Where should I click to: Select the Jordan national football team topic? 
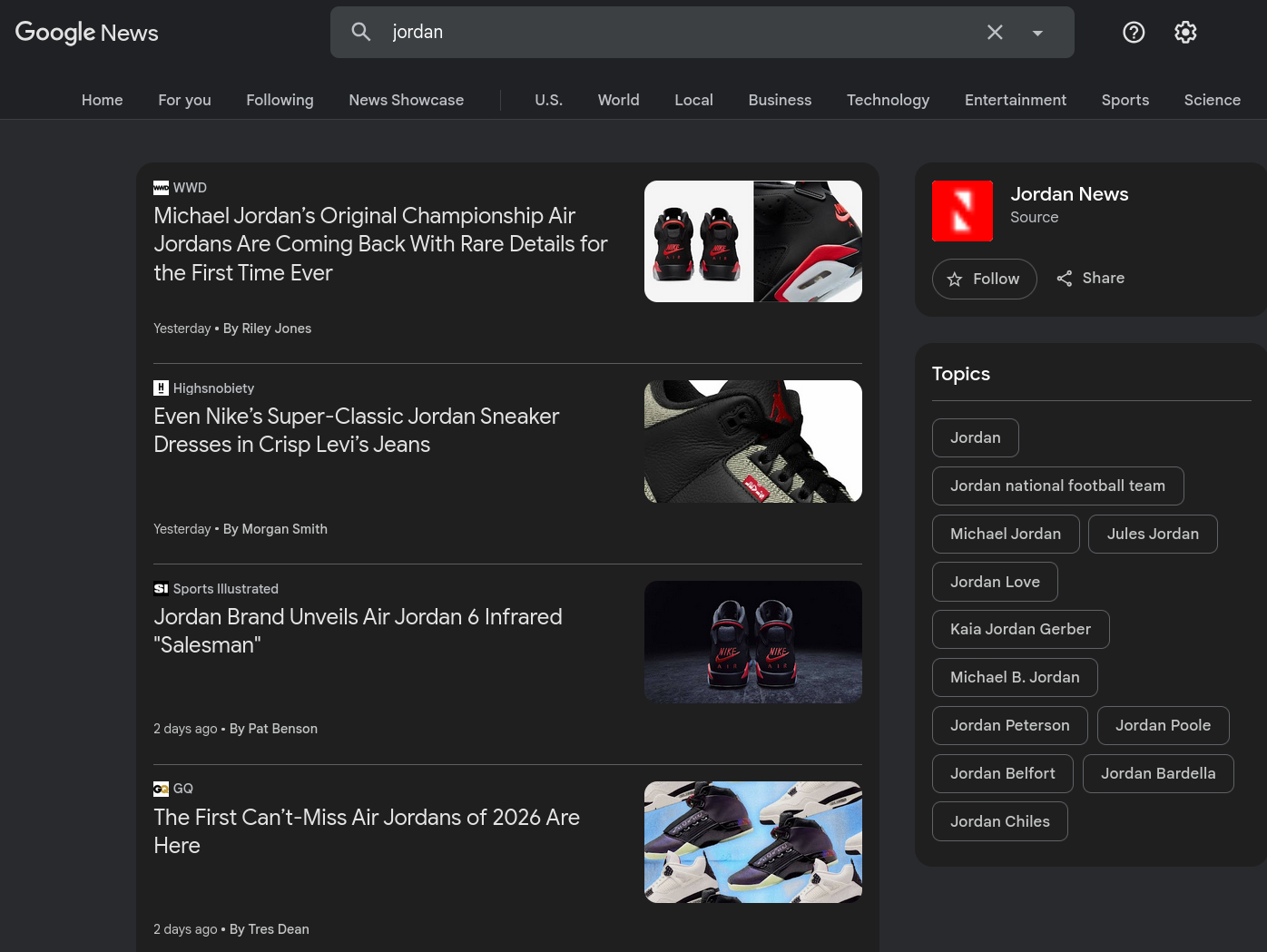tap(1057, 486)
